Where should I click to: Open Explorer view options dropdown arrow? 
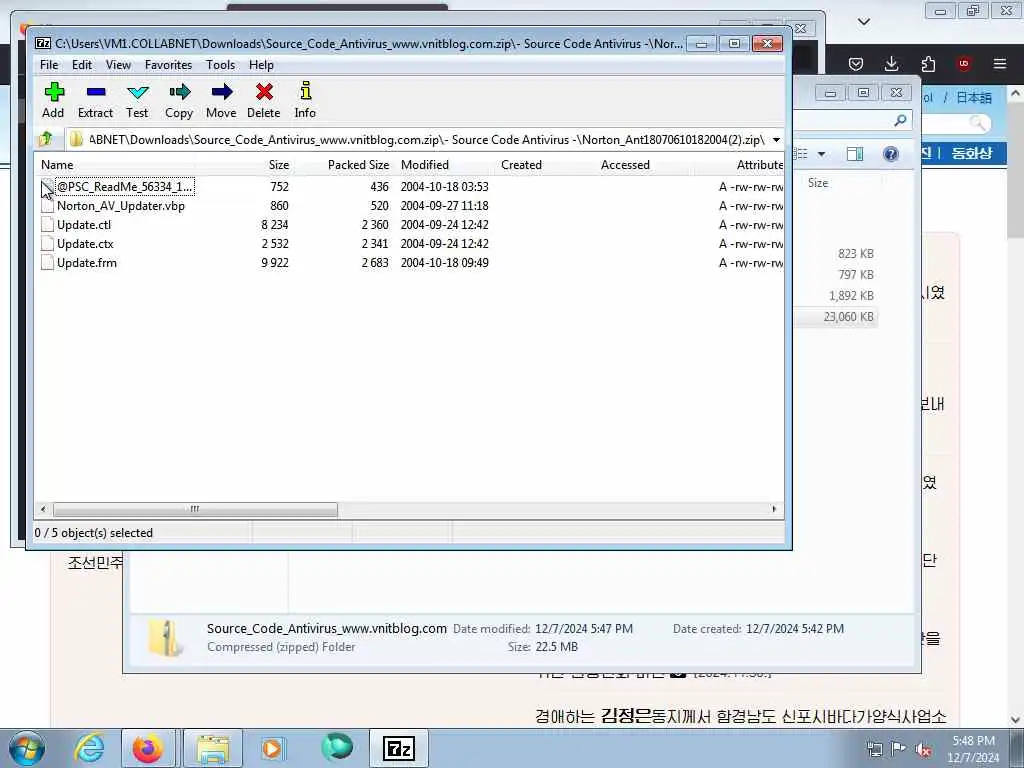pos(822,154)
